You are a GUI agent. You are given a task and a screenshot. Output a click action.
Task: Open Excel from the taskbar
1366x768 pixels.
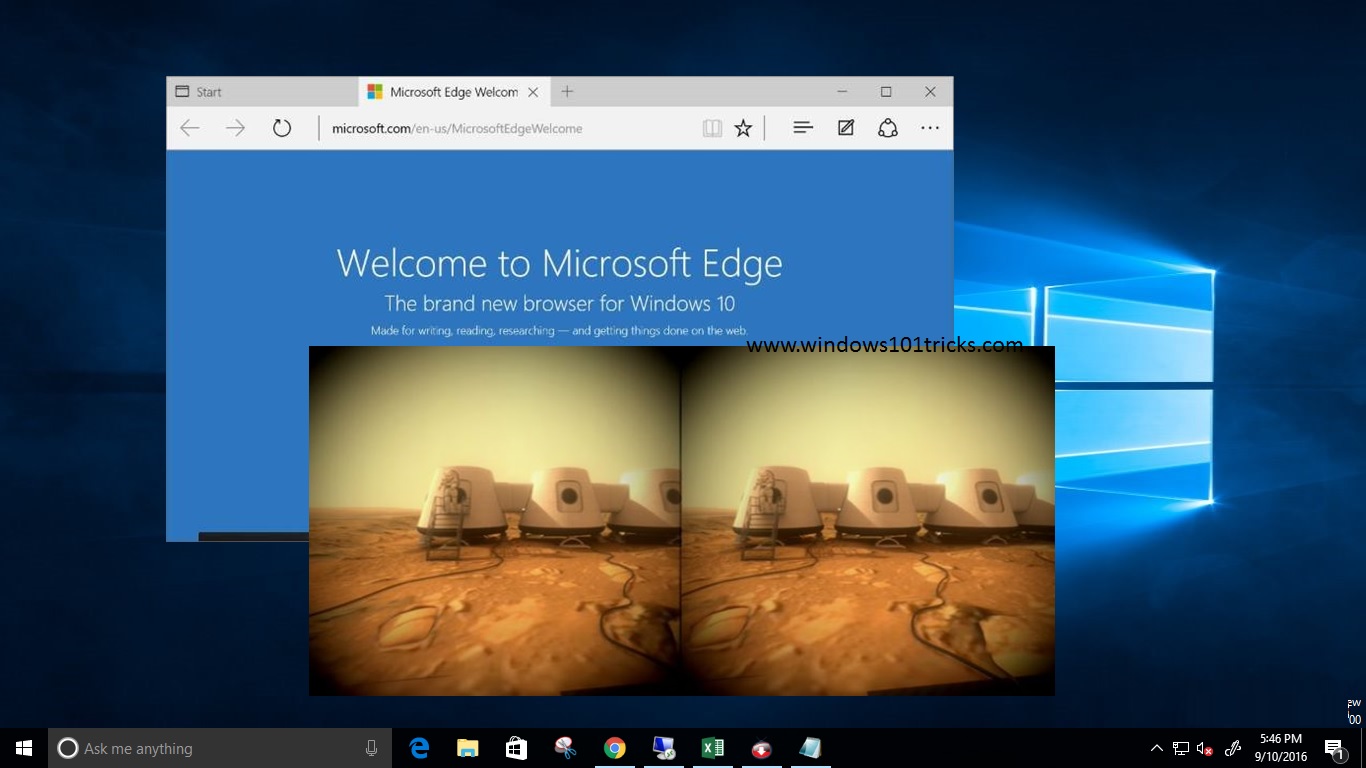[713, 748]
